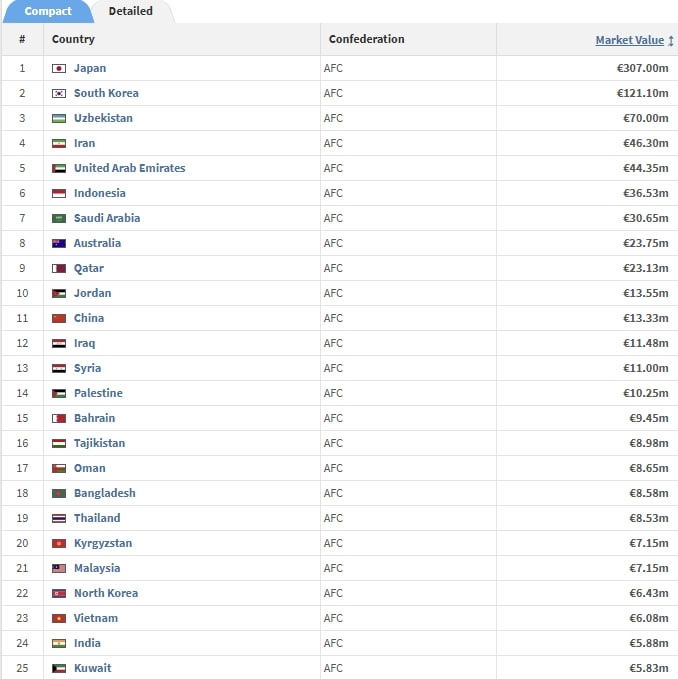Screen dimensions: 678x679
Task: Open the Indonesia country link
Action: tap(100, 193)
